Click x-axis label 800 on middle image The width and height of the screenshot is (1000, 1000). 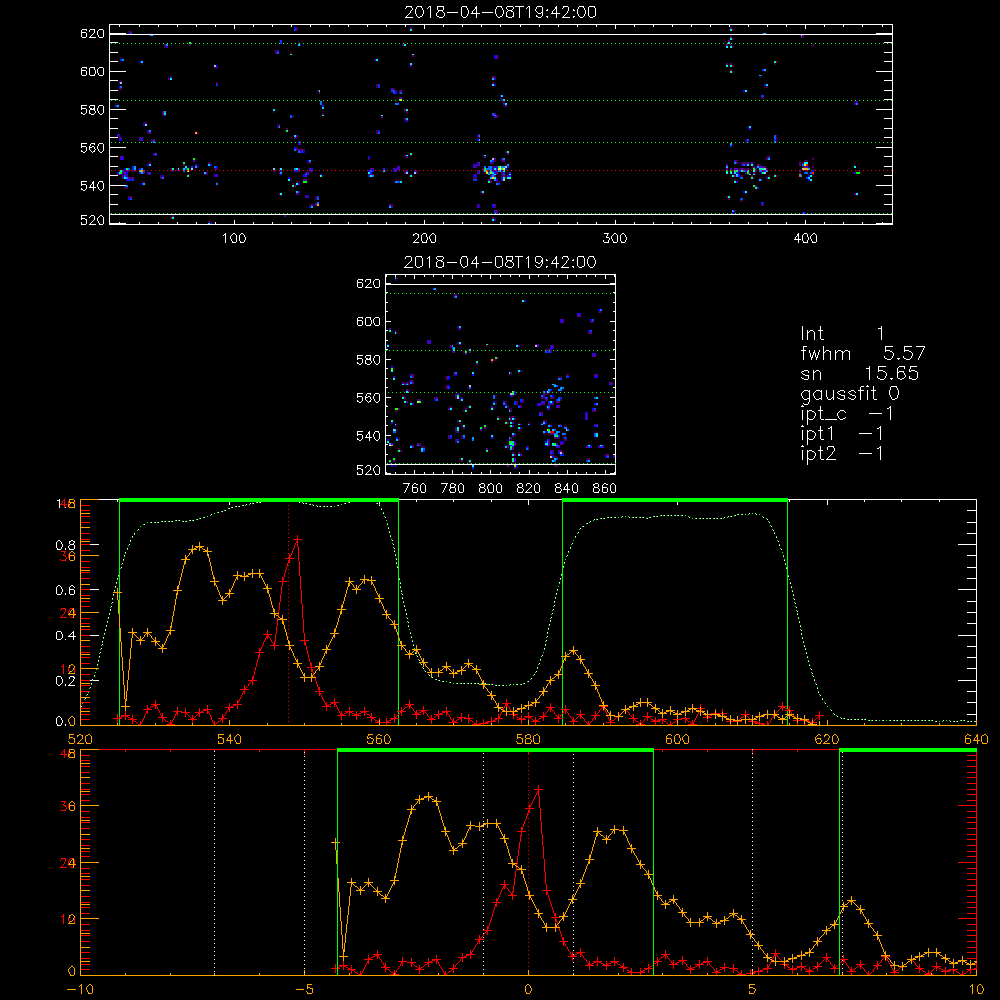[490, 489]
